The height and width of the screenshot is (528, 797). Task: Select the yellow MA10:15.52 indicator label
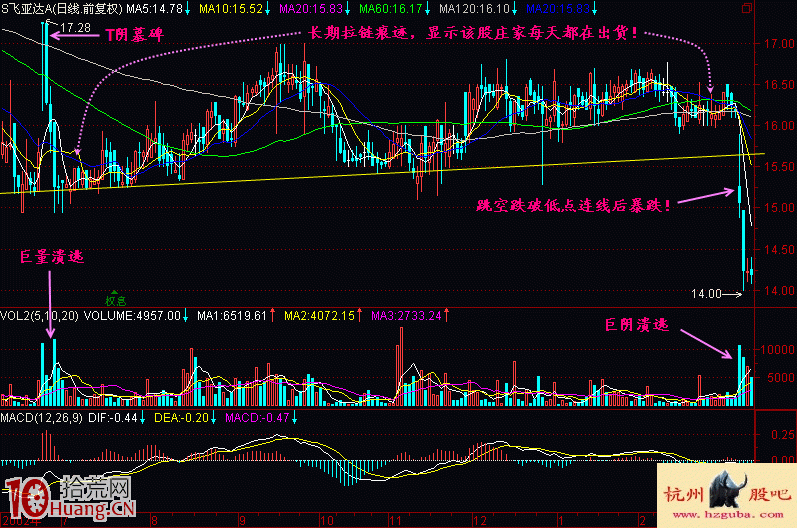231,9
